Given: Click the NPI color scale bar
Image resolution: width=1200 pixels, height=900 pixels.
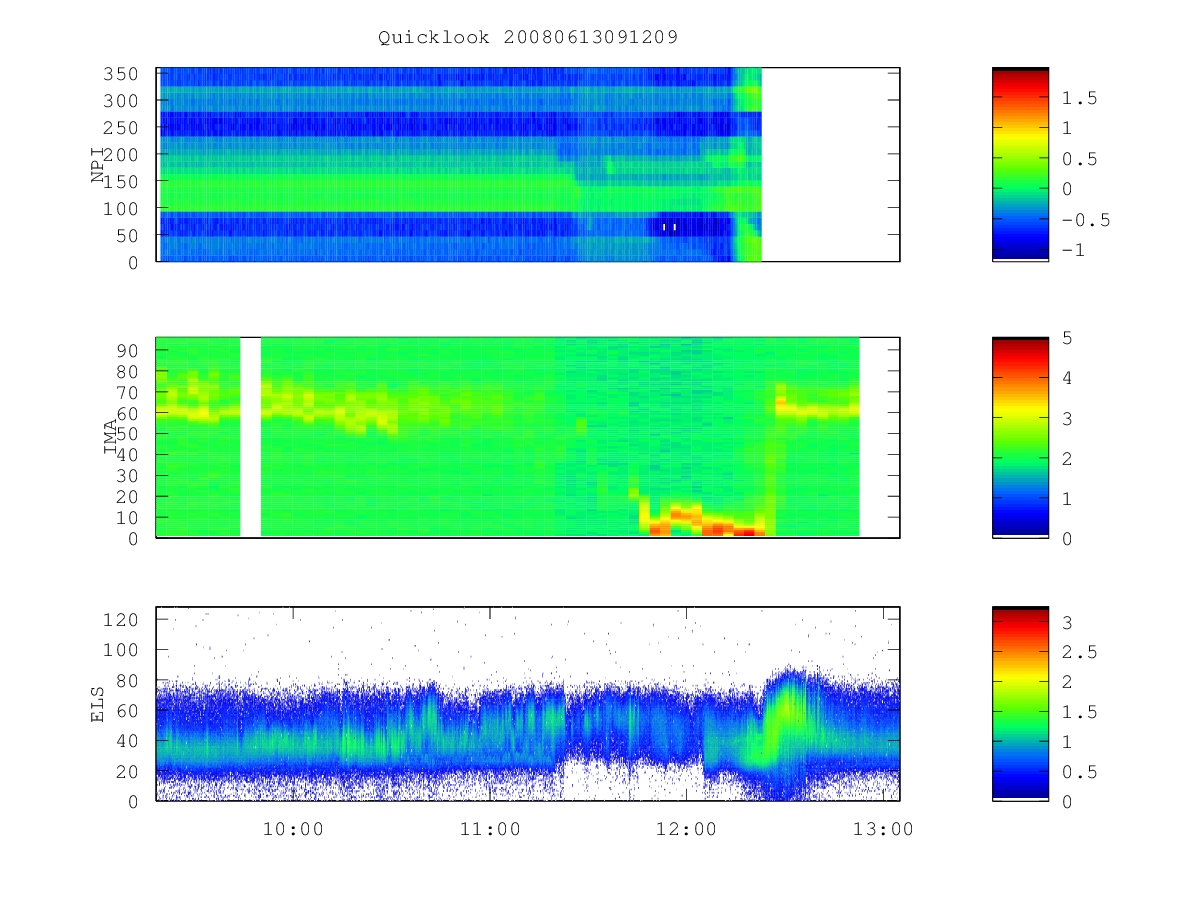Looking at the screenshot, I should (1020, 165).
